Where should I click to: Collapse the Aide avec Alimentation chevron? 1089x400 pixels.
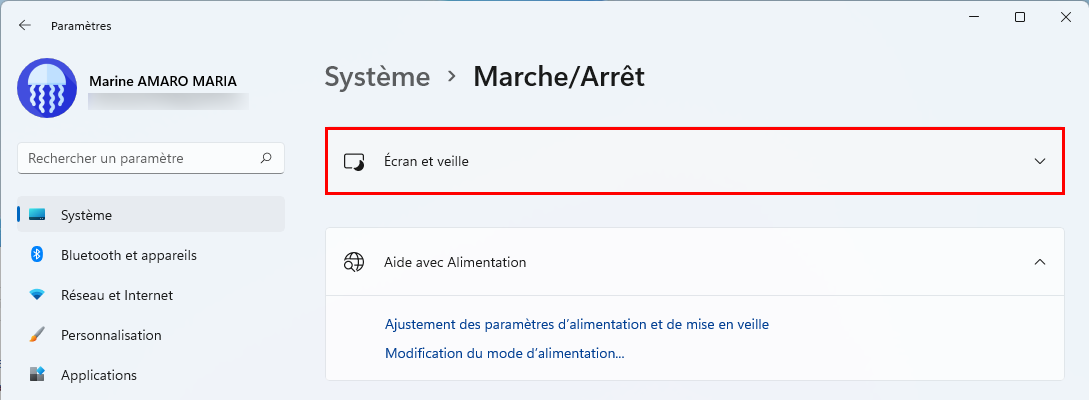pyautogui.click(x=1040, y=262)
